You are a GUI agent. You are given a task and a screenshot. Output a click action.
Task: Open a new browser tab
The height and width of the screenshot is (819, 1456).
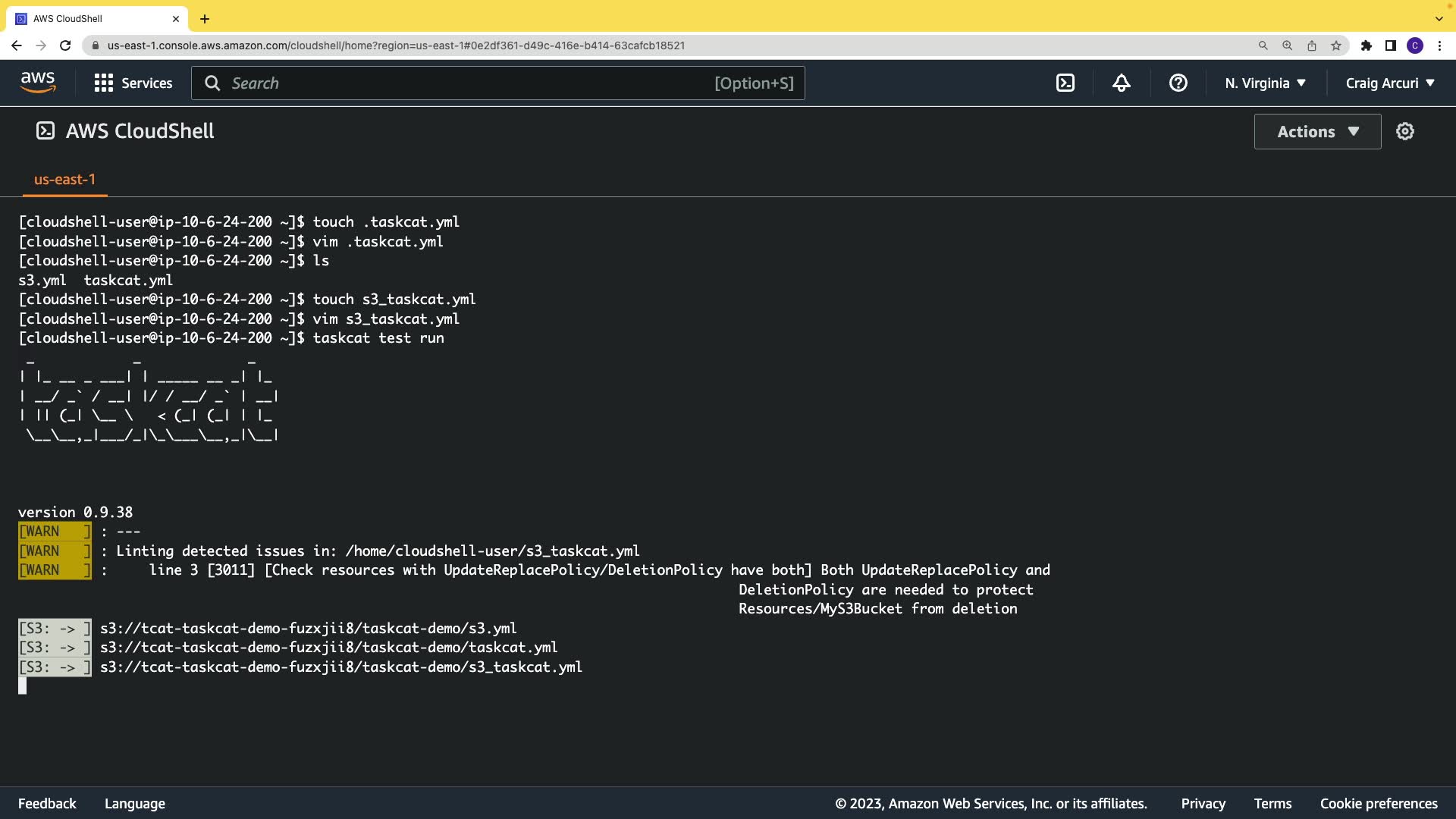click(x=205, y=19)
